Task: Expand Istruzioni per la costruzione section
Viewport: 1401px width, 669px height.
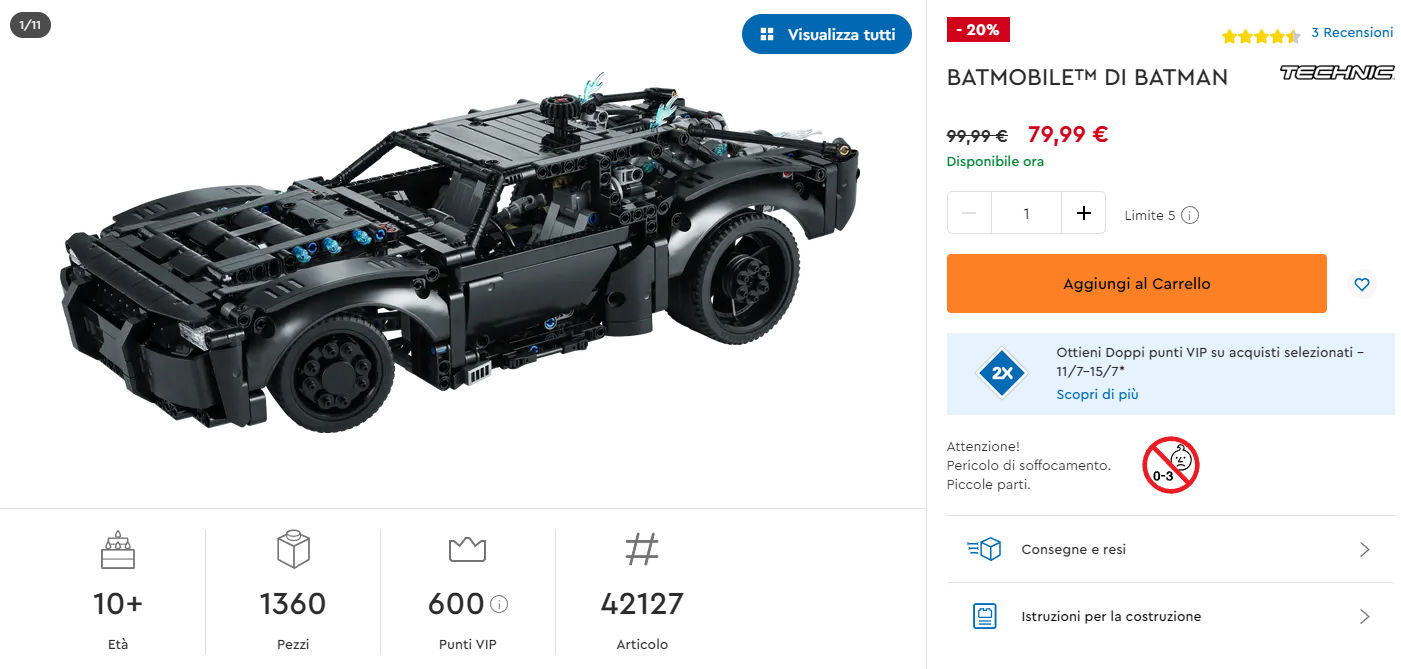Action: point(1170,616)
